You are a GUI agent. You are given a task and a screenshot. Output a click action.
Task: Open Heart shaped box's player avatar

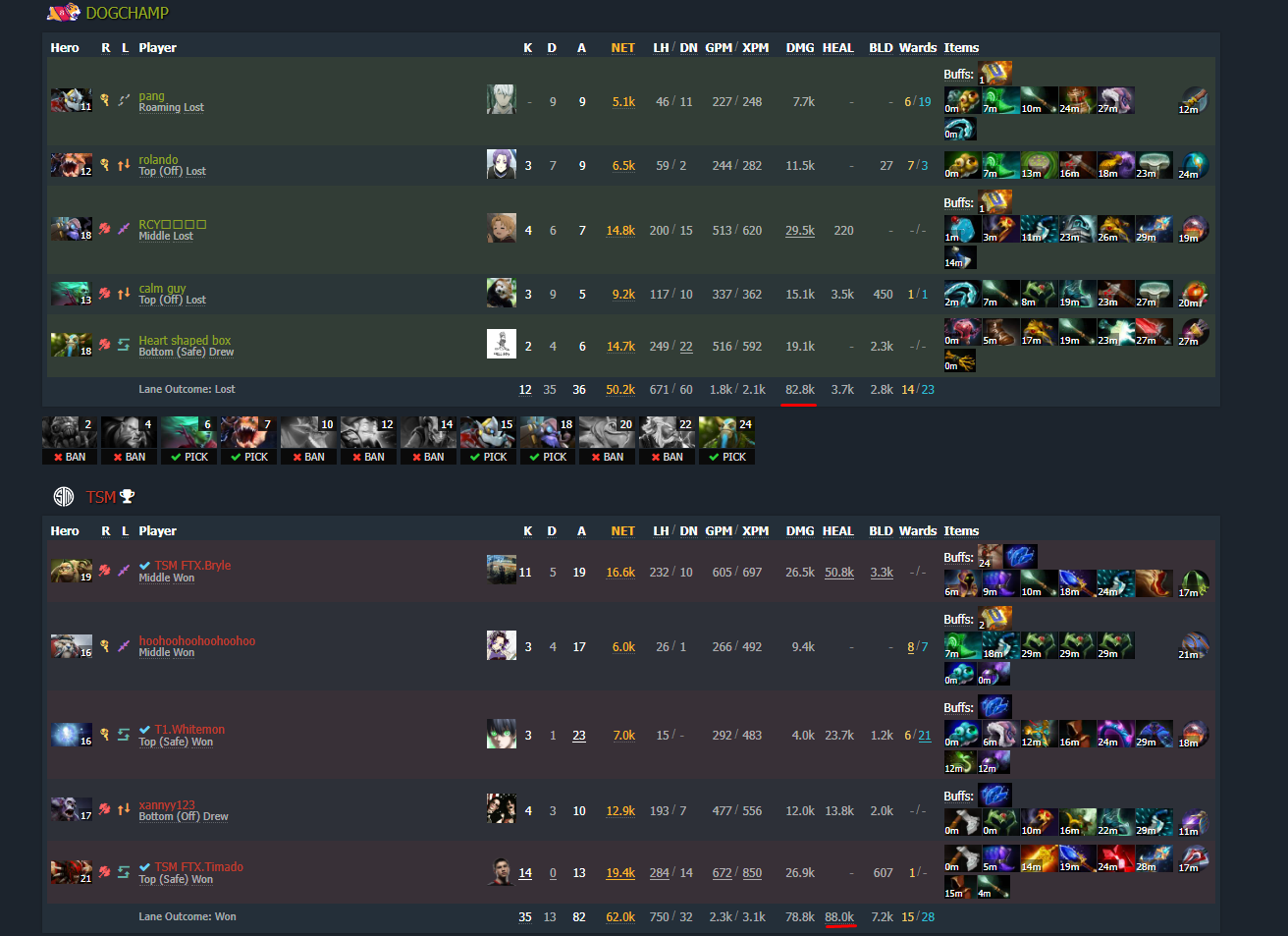pyautogui.click(x=502, y=344)
